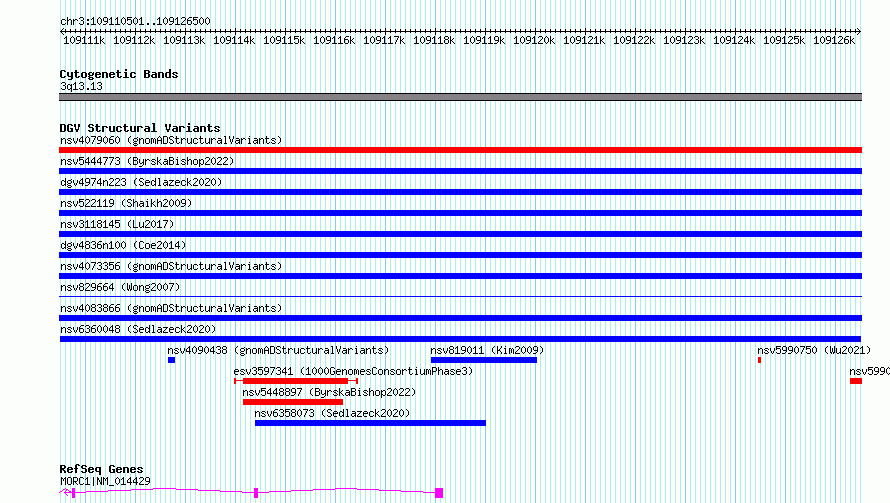Viewport: 890px width, 503px height.
Task: Click the chr3:109110501..109126500 coordinates text
Action: tap(135, 21)
